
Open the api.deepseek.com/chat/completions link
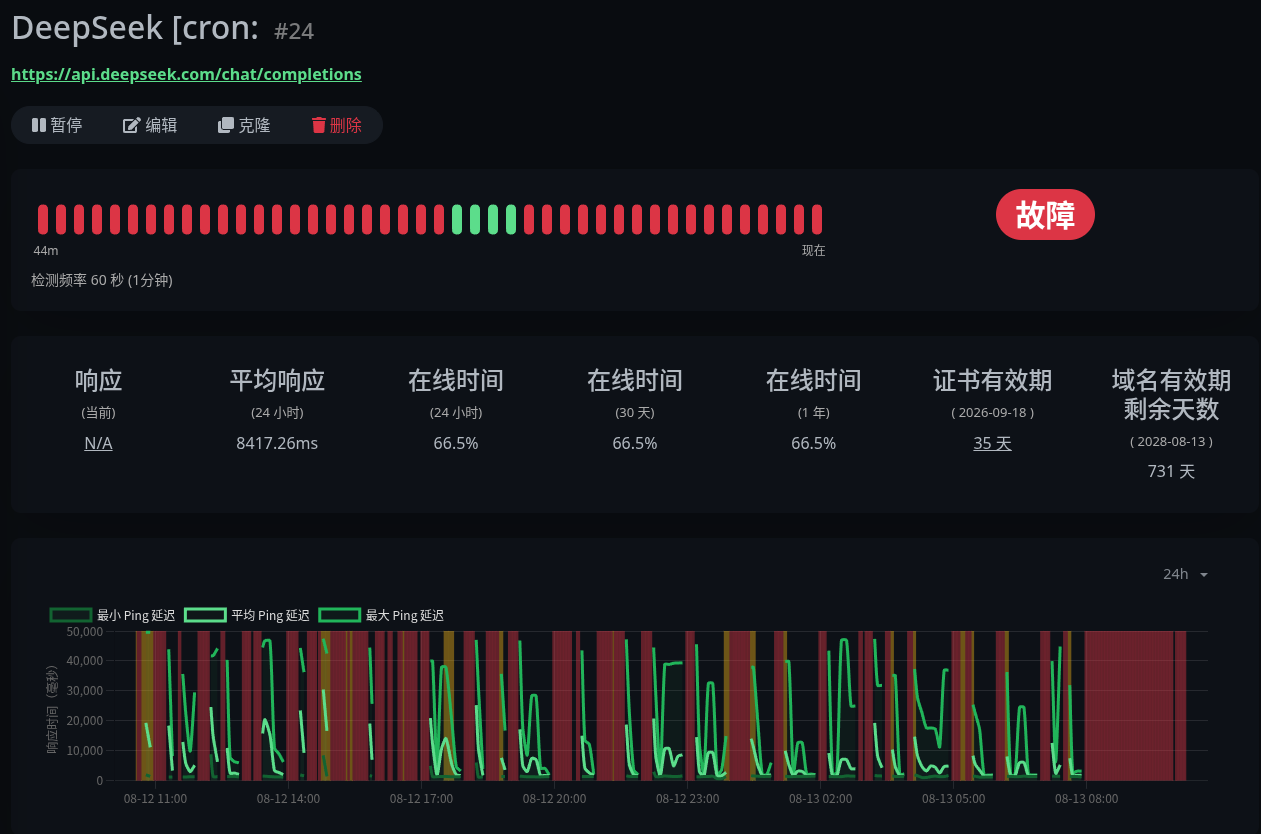click(x=186, y=74)
